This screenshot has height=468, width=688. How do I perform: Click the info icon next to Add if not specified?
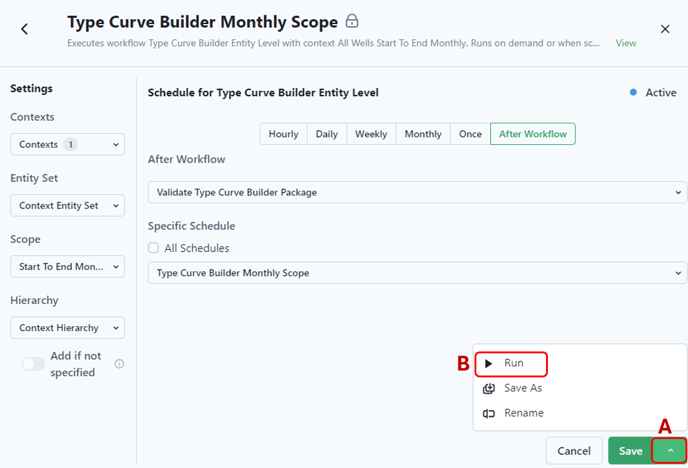119,364
